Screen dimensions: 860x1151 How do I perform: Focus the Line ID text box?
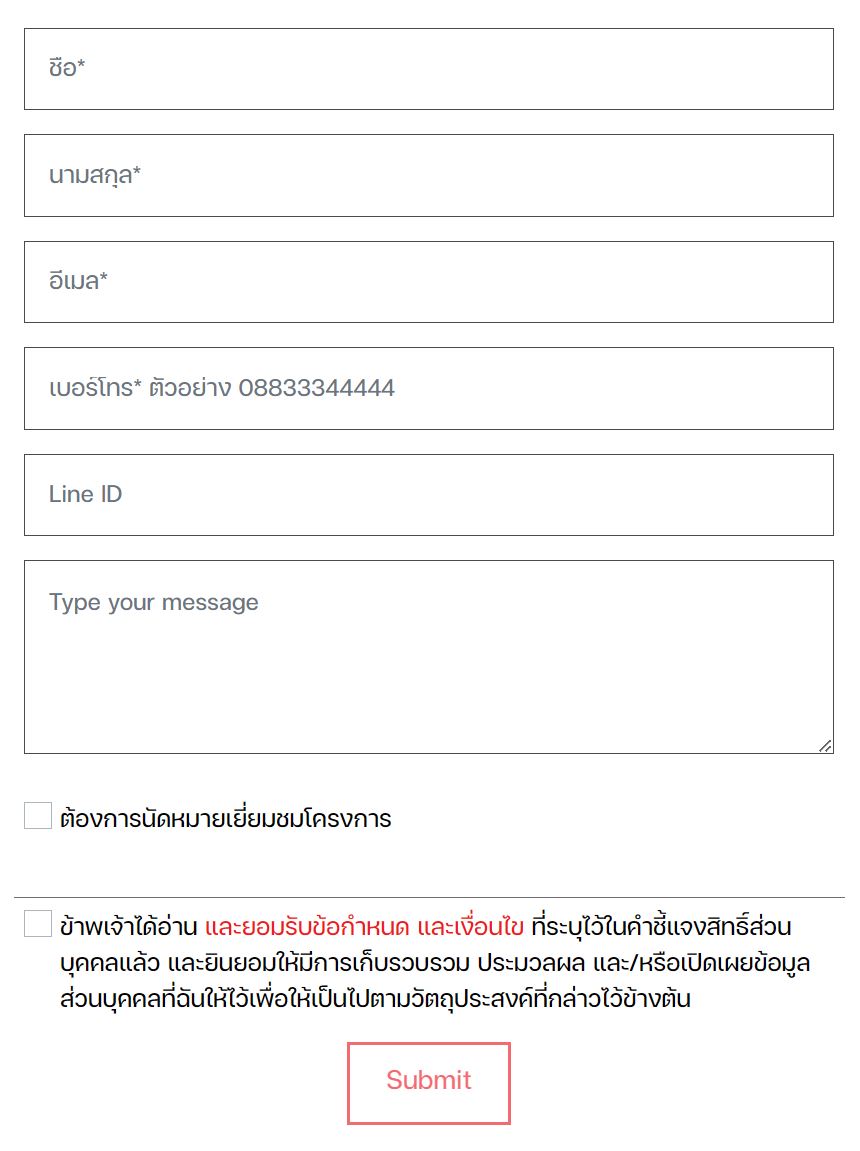coord(428,495)
